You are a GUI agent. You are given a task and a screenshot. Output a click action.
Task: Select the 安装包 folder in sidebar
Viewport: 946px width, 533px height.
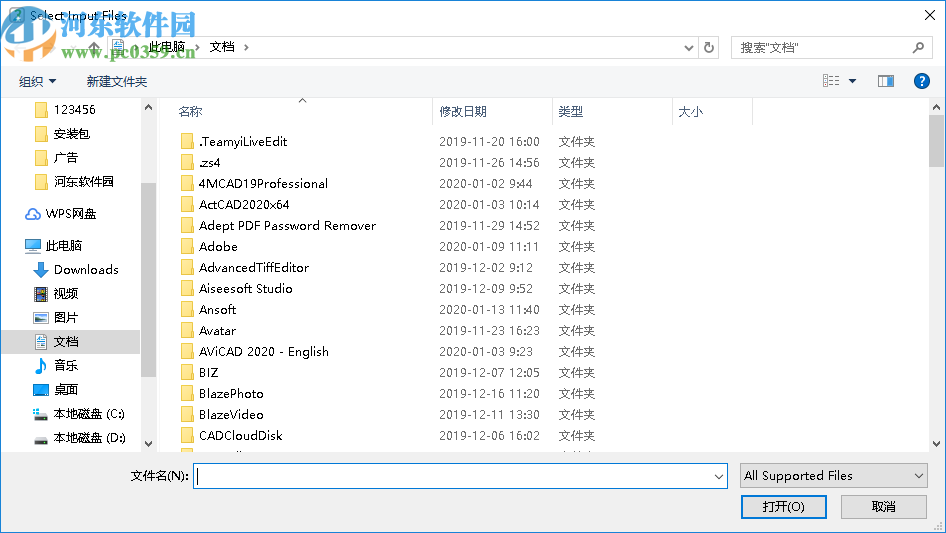point(62,133)
